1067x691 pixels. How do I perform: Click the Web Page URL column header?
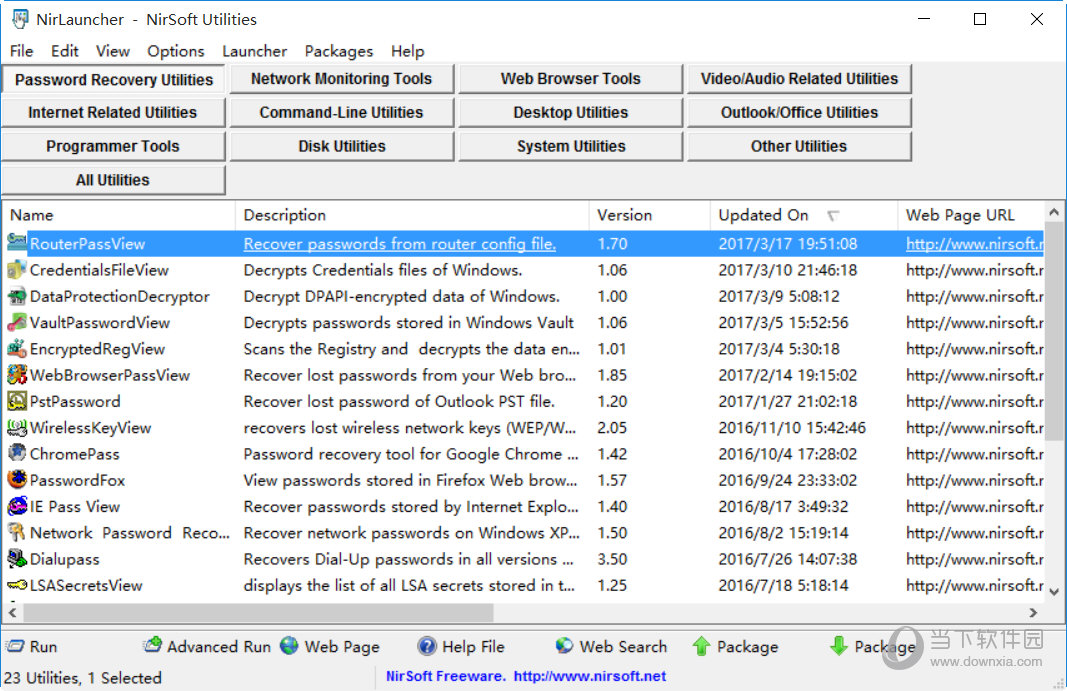click(971, 215)
